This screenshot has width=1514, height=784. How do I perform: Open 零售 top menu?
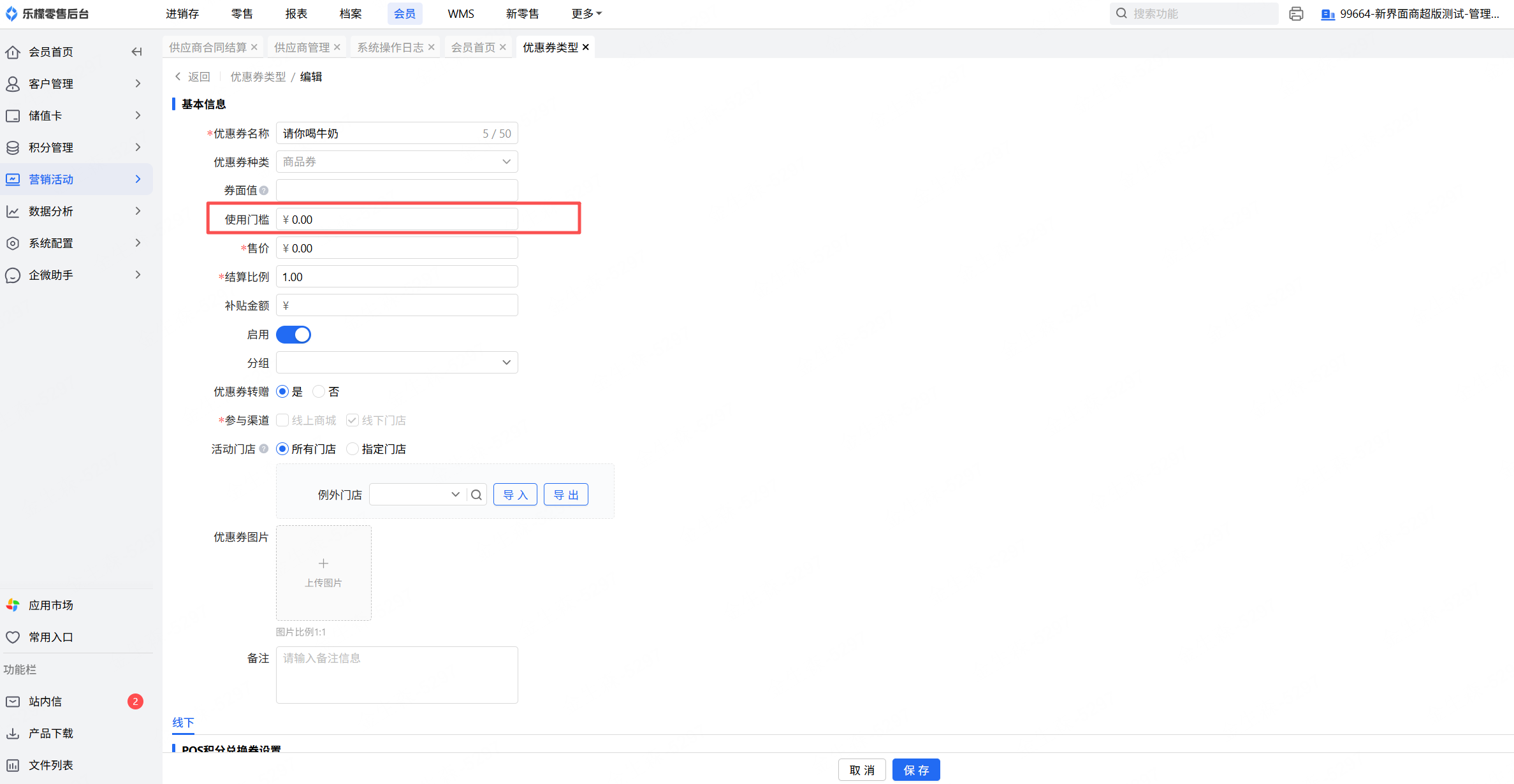242,13
